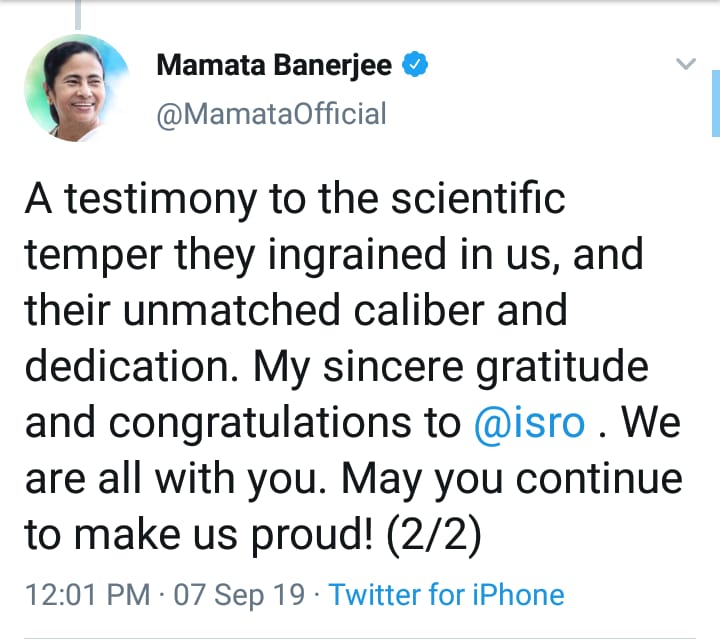The image size is (720, 641).
Task: Click the word 'gratitude' in the tweet
Action: tap(562, 367)
